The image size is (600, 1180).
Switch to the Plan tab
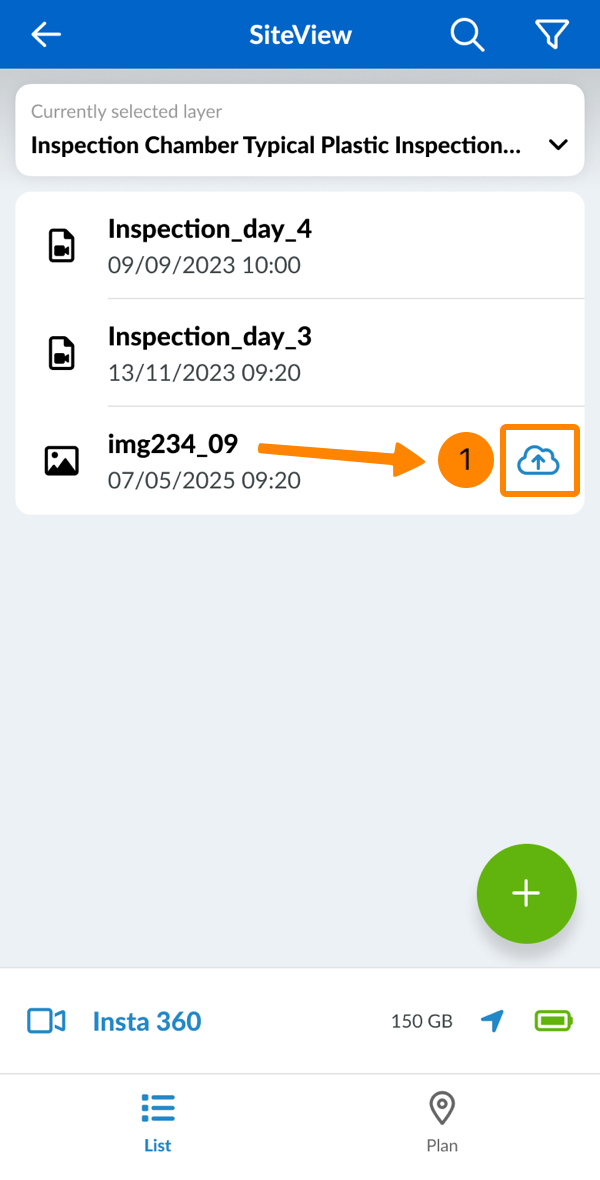pos(442,1120)
